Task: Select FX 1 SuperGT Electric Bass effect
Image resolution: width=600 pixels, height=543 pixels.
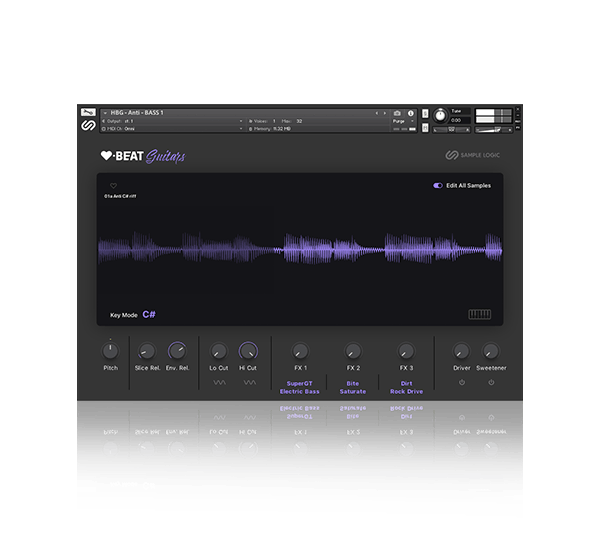Action: pos(300,387)
